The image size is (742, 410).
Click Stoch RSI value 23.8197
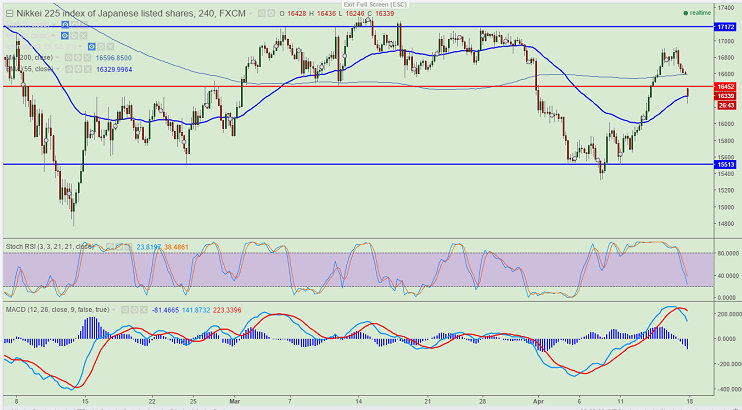(149, 247)
